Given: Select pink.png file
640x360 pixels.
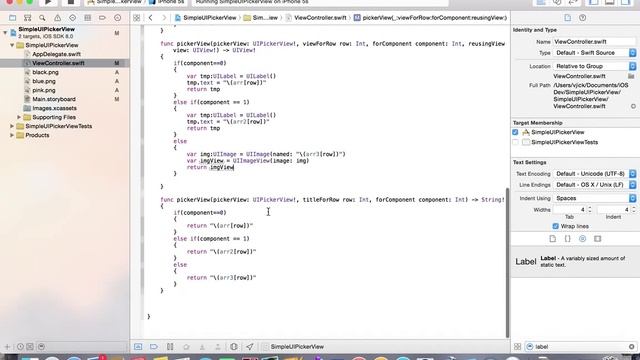Looking at the screenshot, I should 44,90.
